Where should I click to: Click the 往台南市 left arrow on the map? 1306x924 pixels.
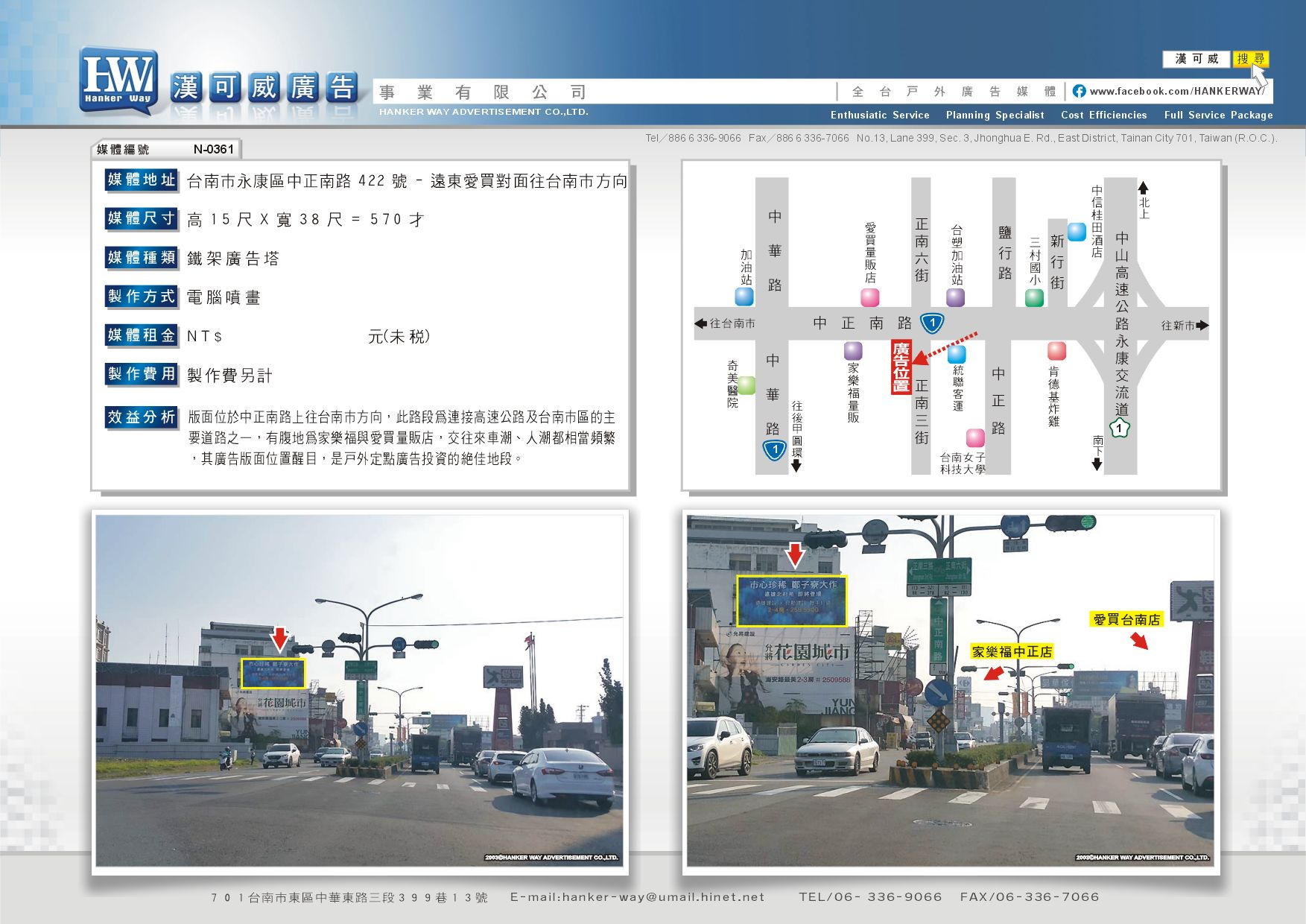[700, 323]
